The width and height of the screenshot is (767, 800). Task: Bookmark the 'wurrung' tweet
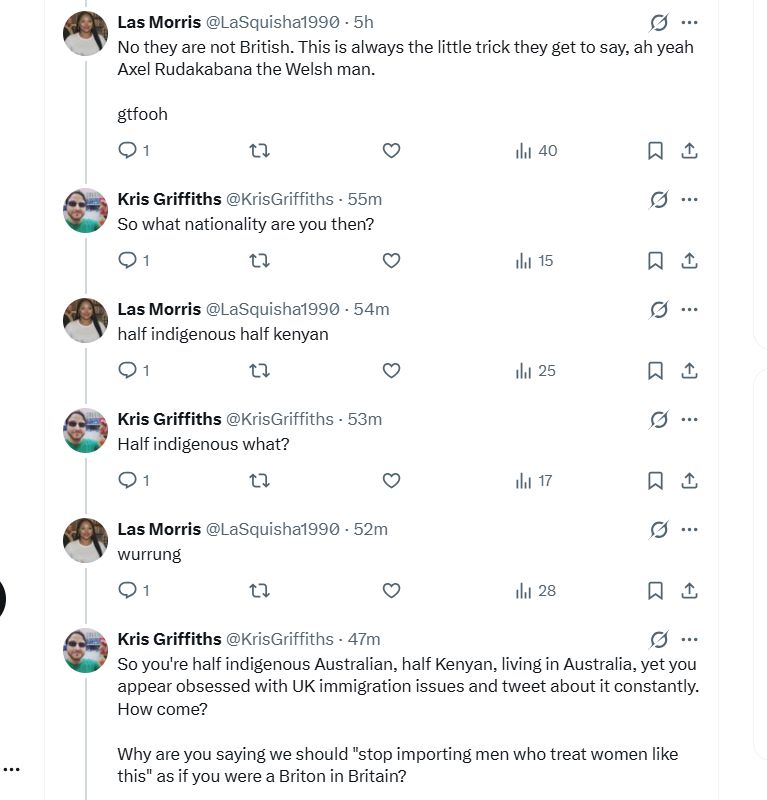(655, 591)
